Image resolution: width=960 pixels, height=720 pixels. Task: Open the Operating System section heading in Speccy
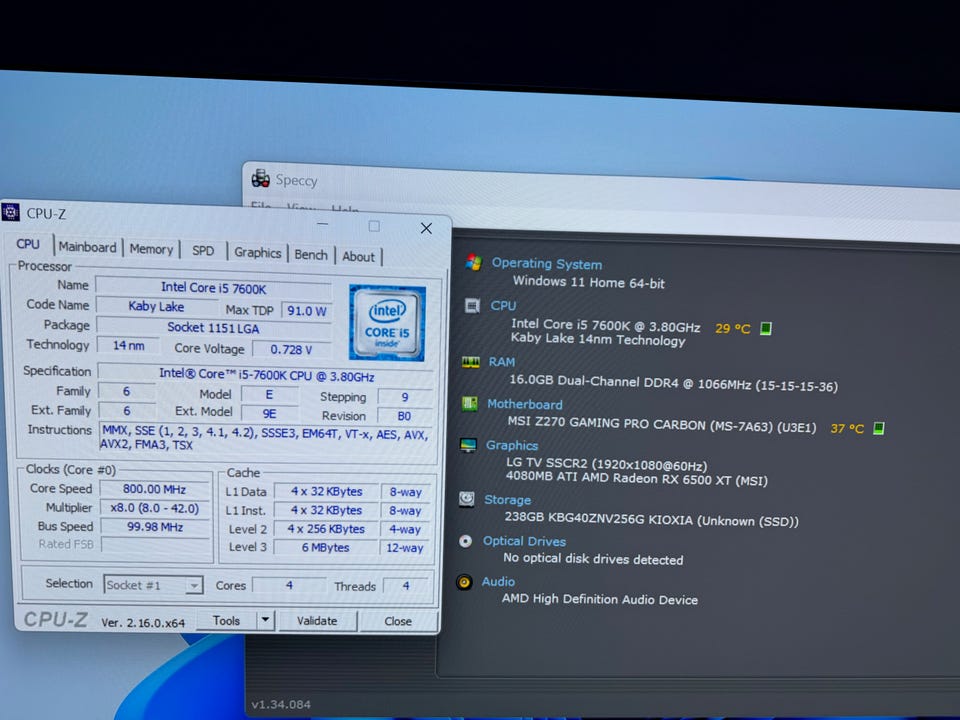(x=547, y=264)
